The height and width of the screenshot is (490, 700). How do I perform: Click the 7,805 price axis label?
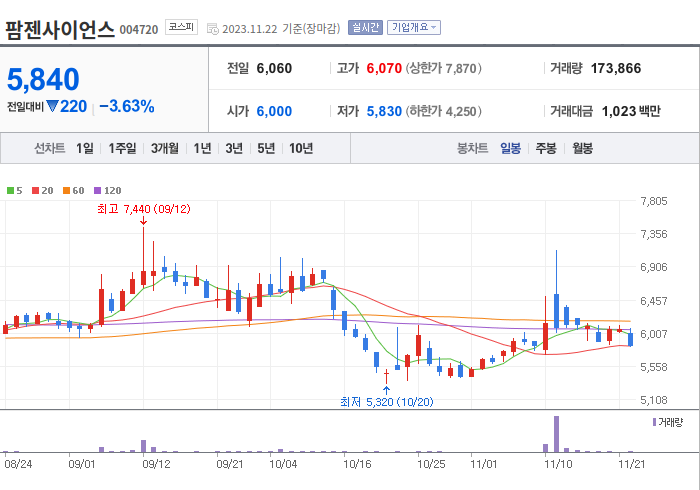654,201
